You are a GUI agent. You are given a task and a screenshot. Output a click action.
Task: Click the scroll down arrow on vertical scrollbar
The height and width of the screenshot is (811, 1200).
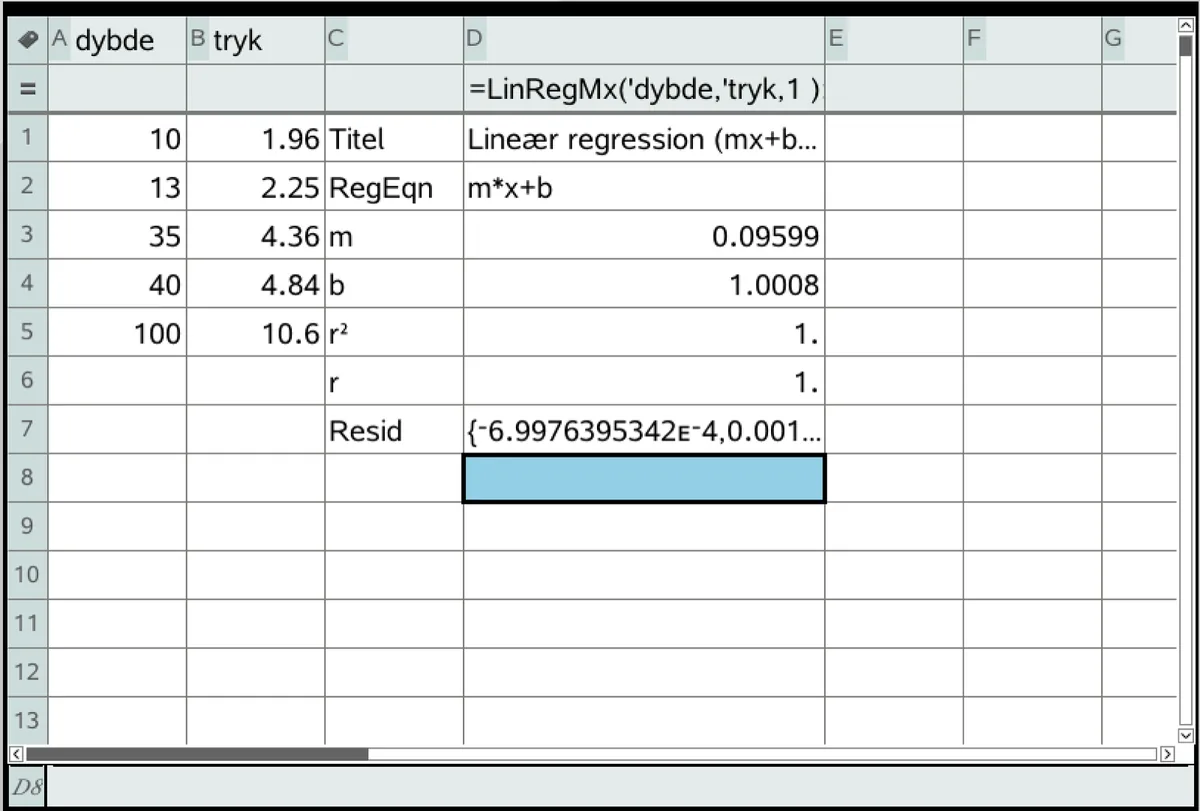[1186, 735]
